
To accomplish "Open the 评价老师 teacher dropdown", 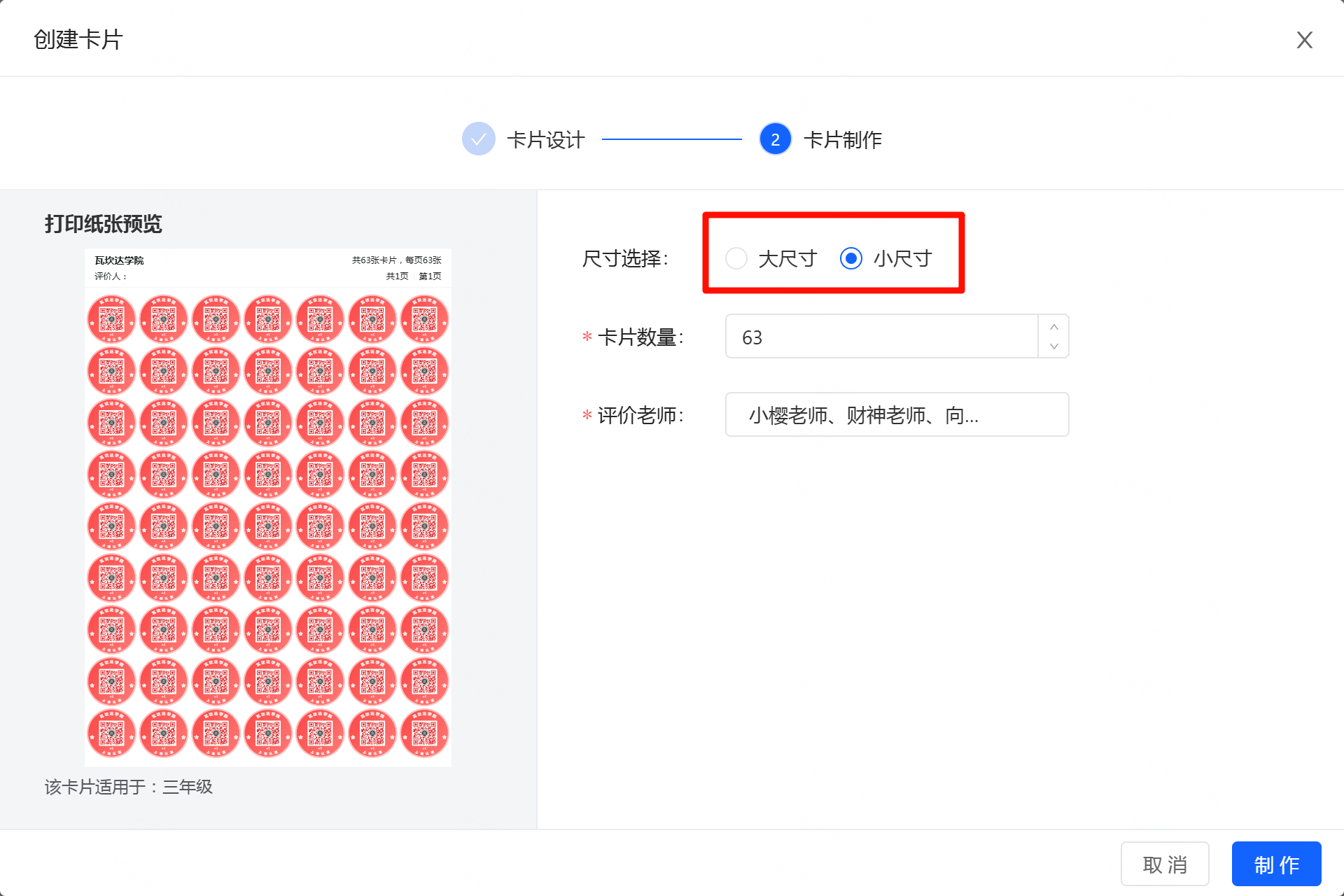I will point(897,415).
